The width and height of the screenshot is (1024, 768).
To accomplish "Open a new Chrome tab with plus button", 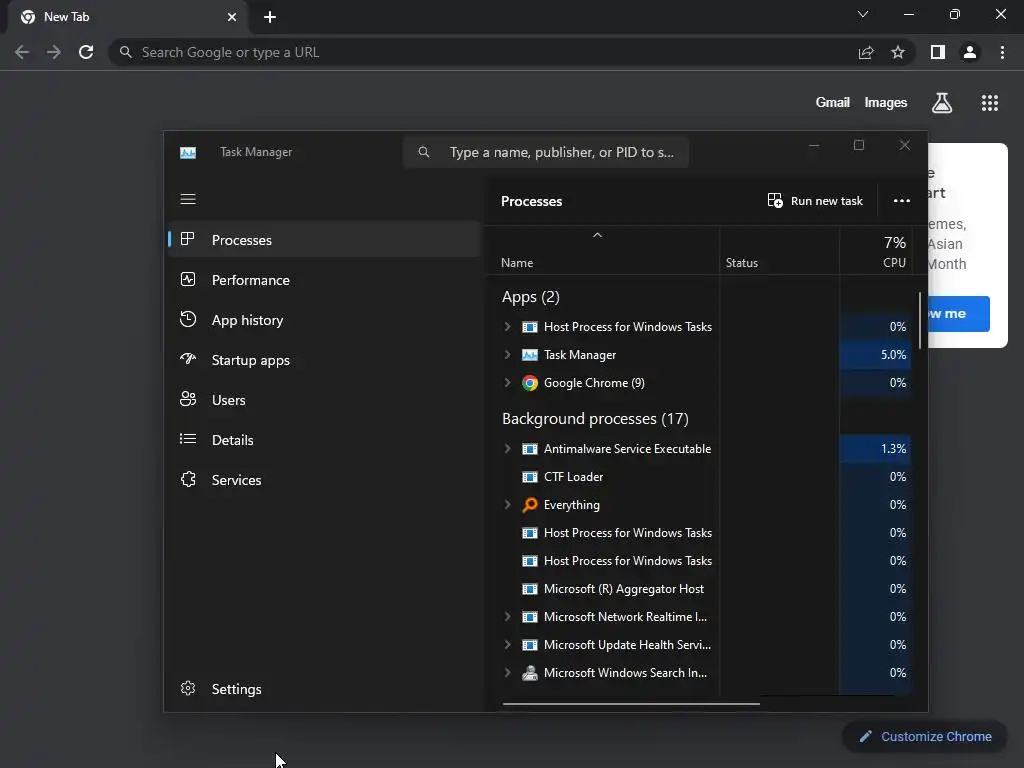I will (270, 18).
